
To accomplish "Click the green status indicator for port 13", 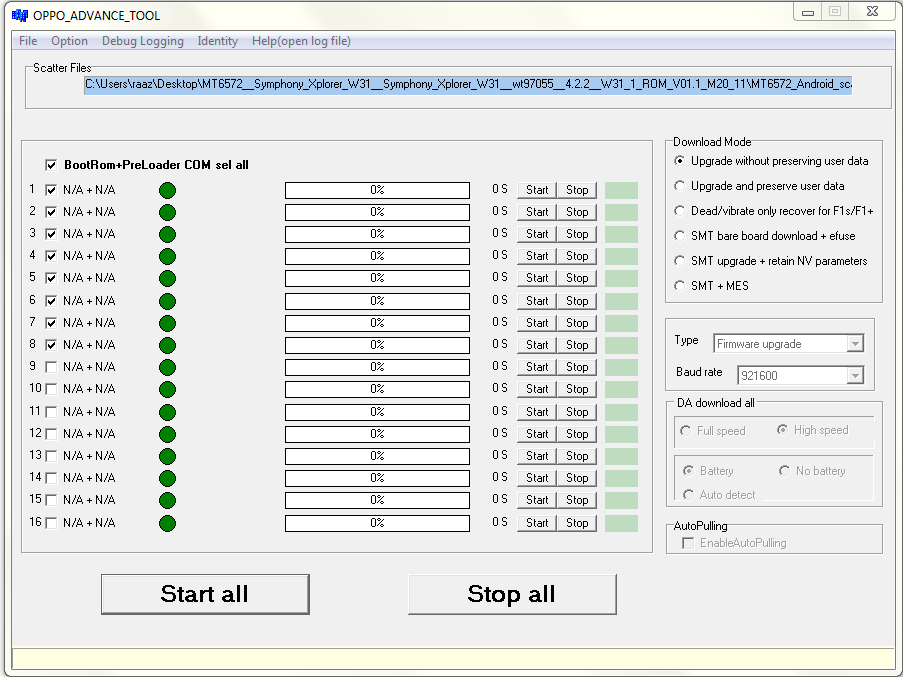I will point(167,457).
